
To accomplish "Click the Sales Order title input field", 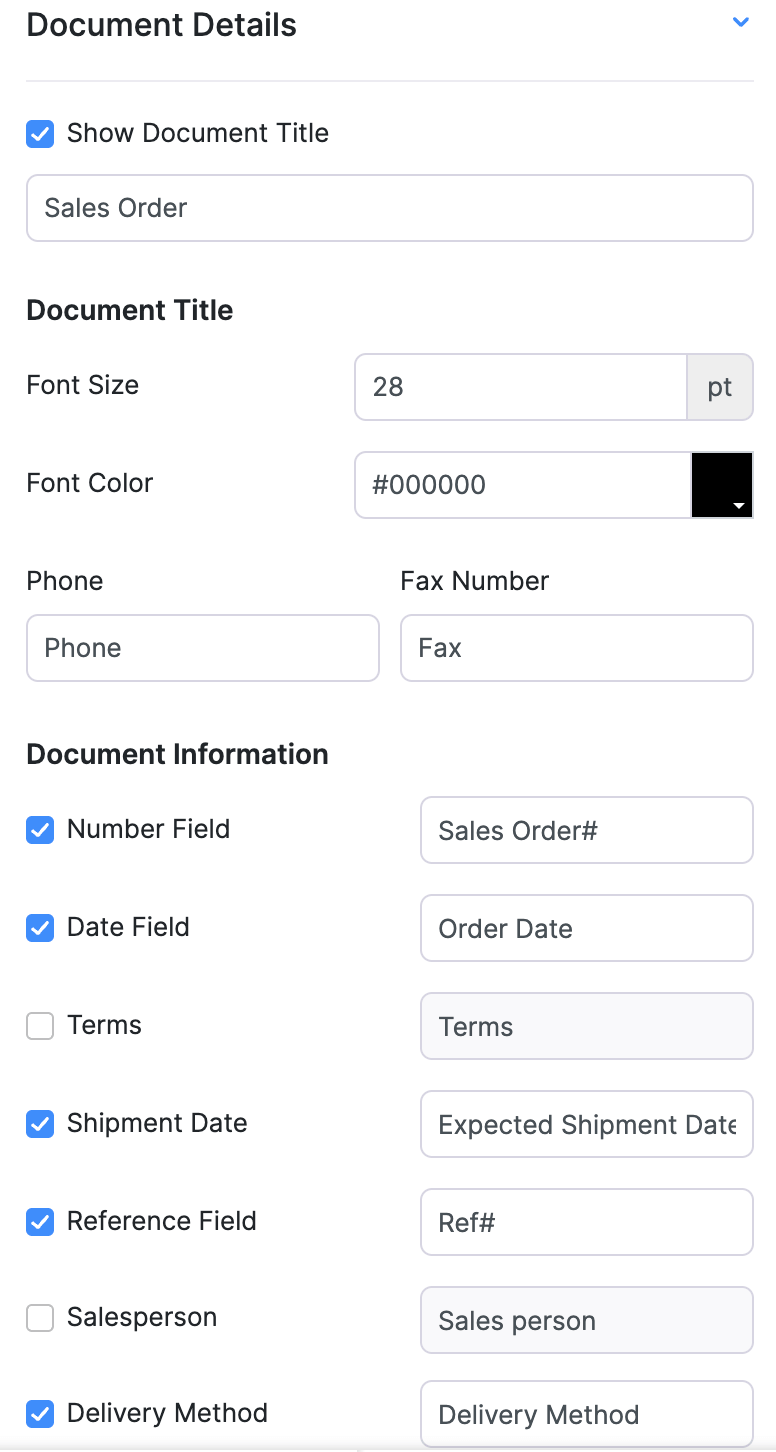I will (389, 208).
